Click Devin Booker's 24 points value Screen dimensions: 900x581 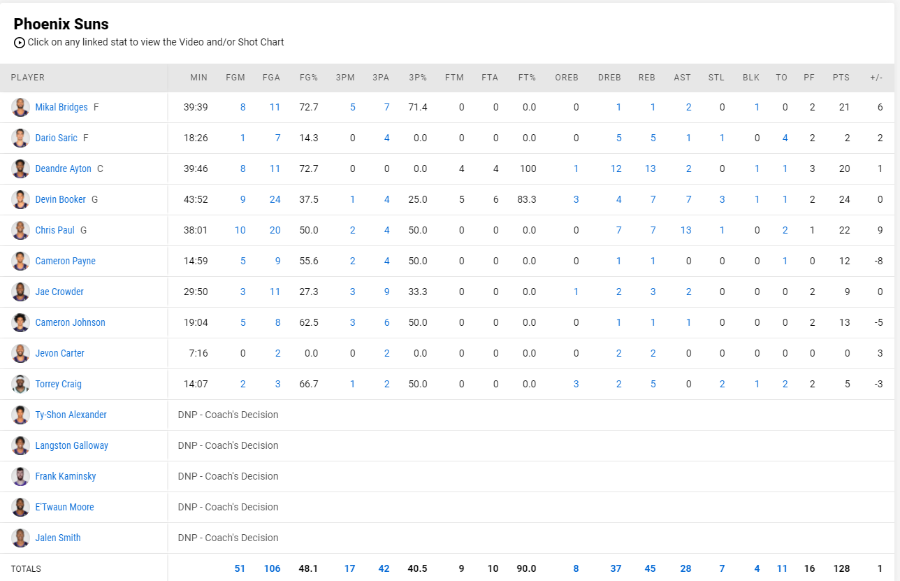(x=844, y=200)
